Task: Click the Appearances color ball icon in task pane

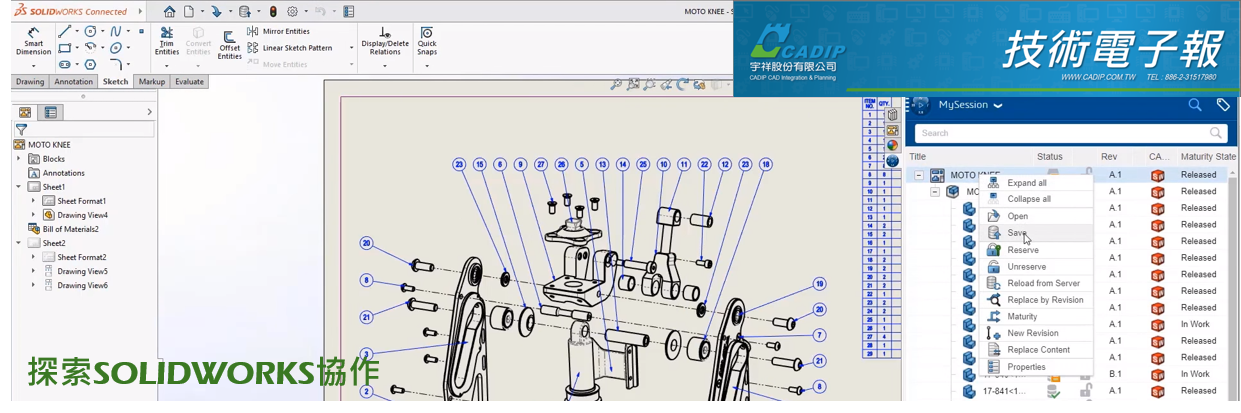Action: pos(892,145)
